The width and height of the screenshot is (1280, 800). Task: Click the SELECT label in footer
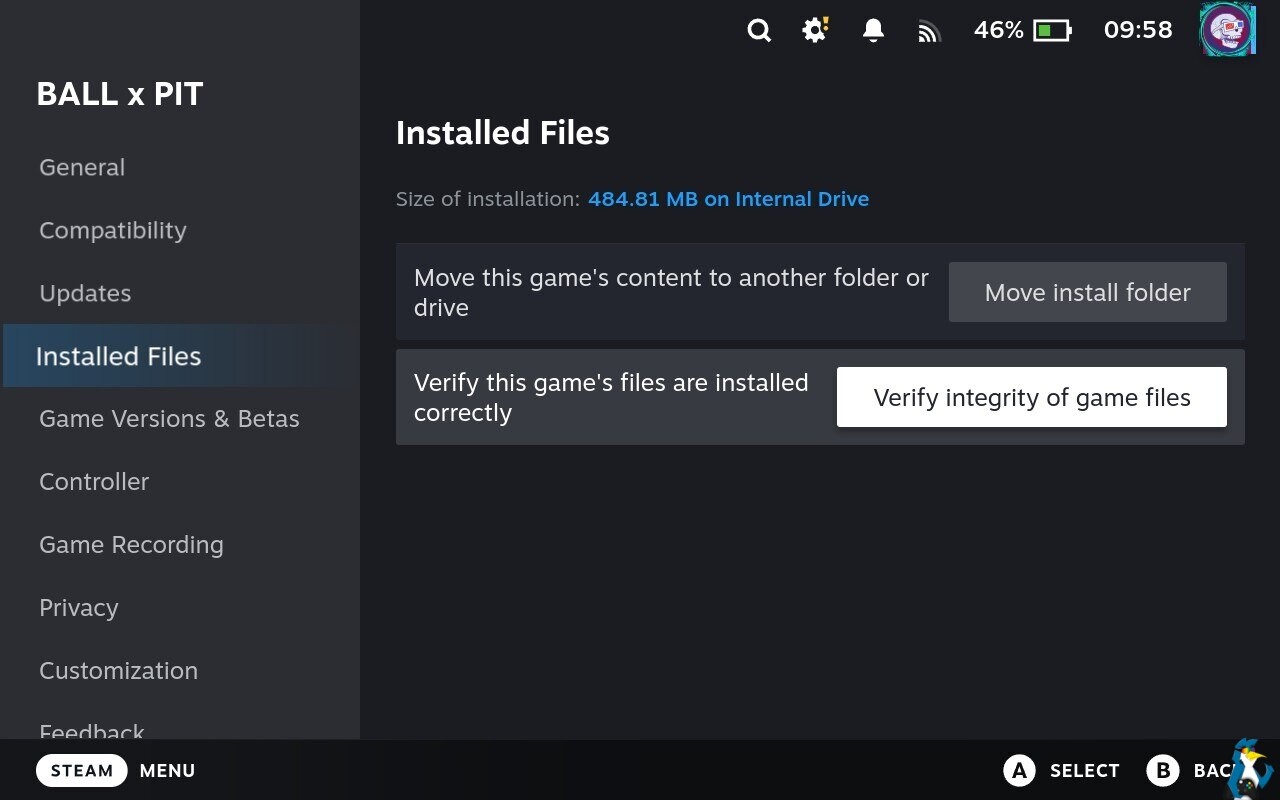tap(1085, 770)
